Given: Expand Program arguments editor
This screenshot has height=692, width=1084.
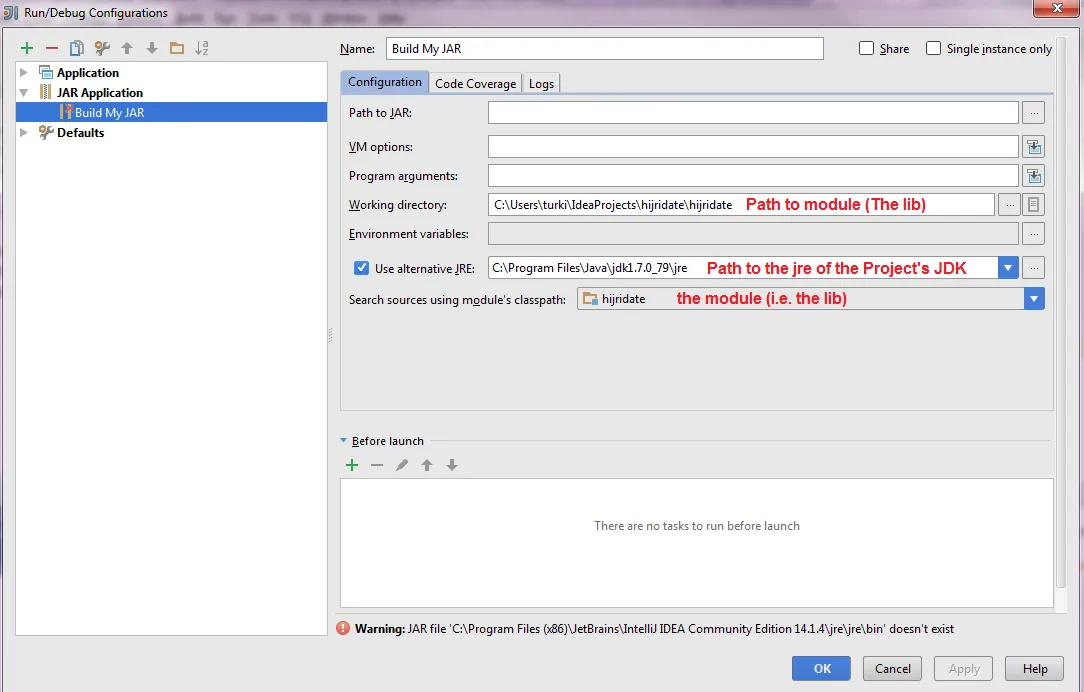Looking at the screenshot, I should click(x=1034, y=176).
